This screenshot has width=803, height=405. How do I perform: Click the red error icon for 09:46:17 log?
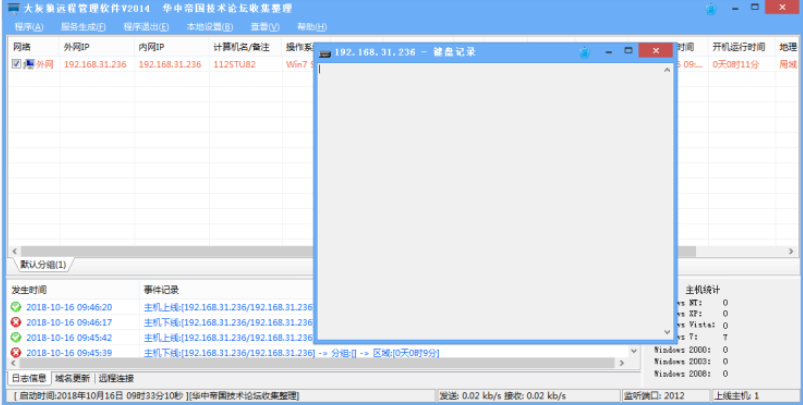pos(16,322)
